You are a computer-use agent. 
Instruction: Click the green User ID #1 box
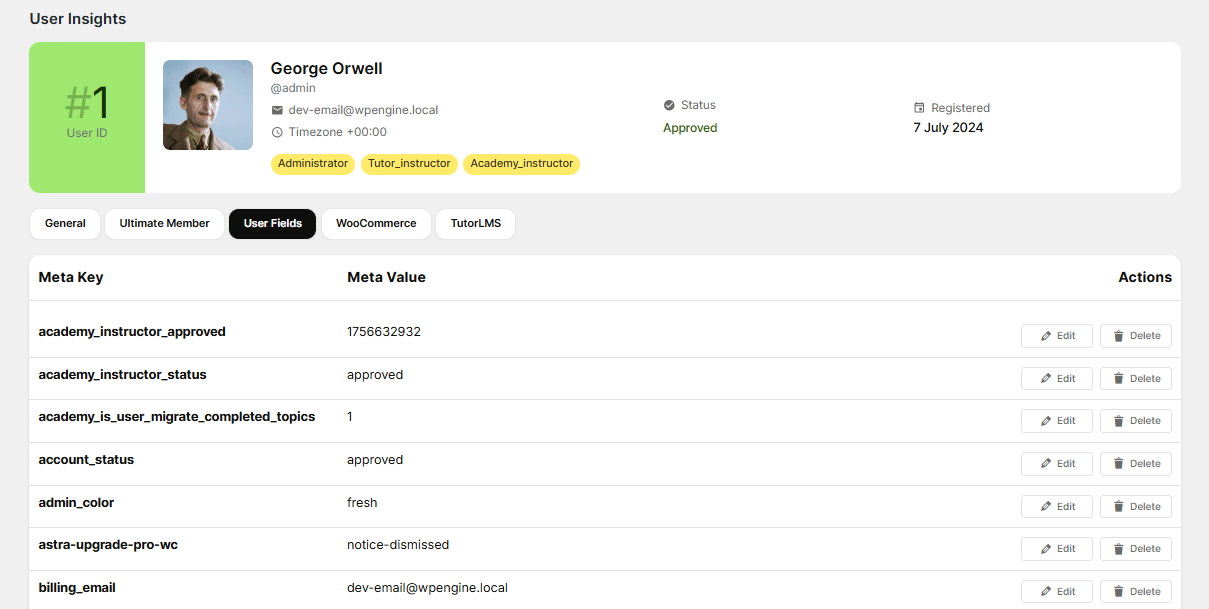click(87, 117)
